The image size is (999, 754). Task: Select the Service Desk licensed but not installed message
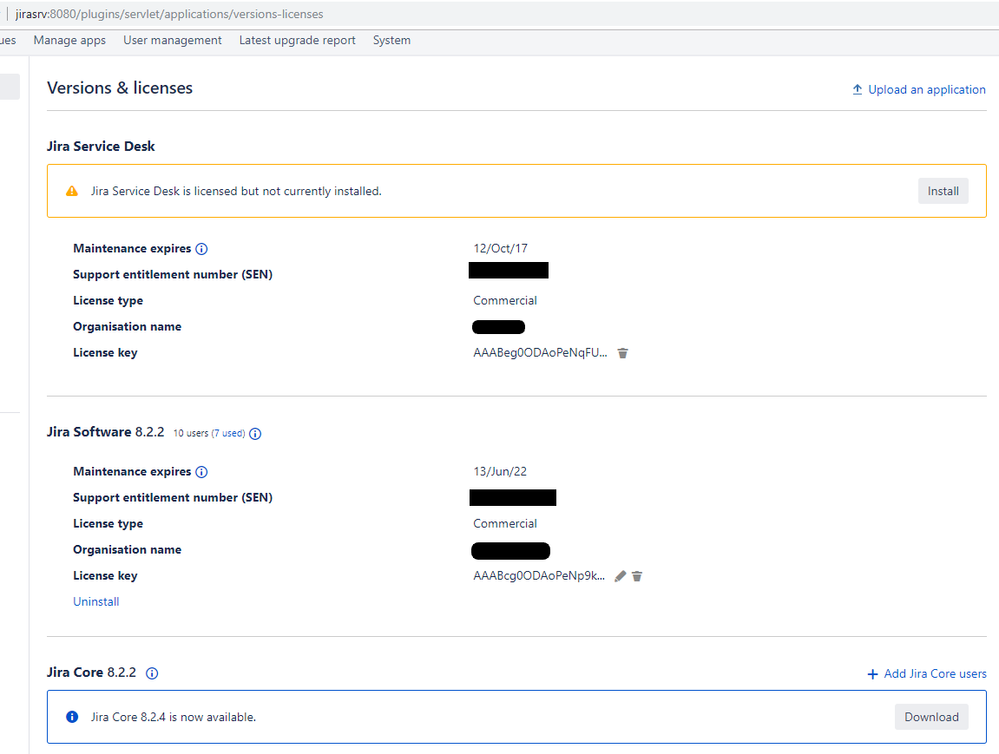point(236,191)
